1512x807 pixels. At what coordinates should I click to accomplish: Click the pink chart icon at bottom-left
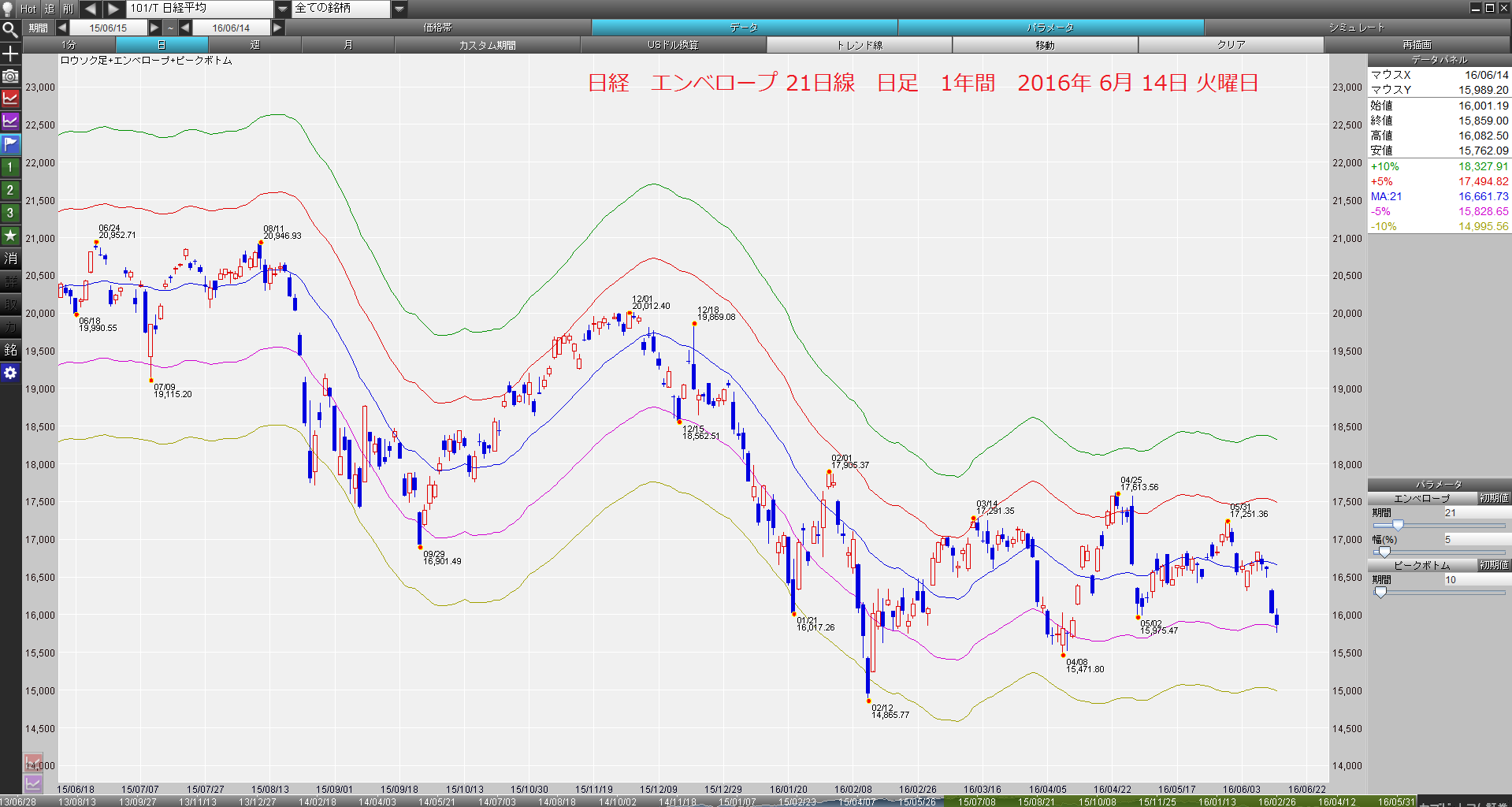coord(33,764)
